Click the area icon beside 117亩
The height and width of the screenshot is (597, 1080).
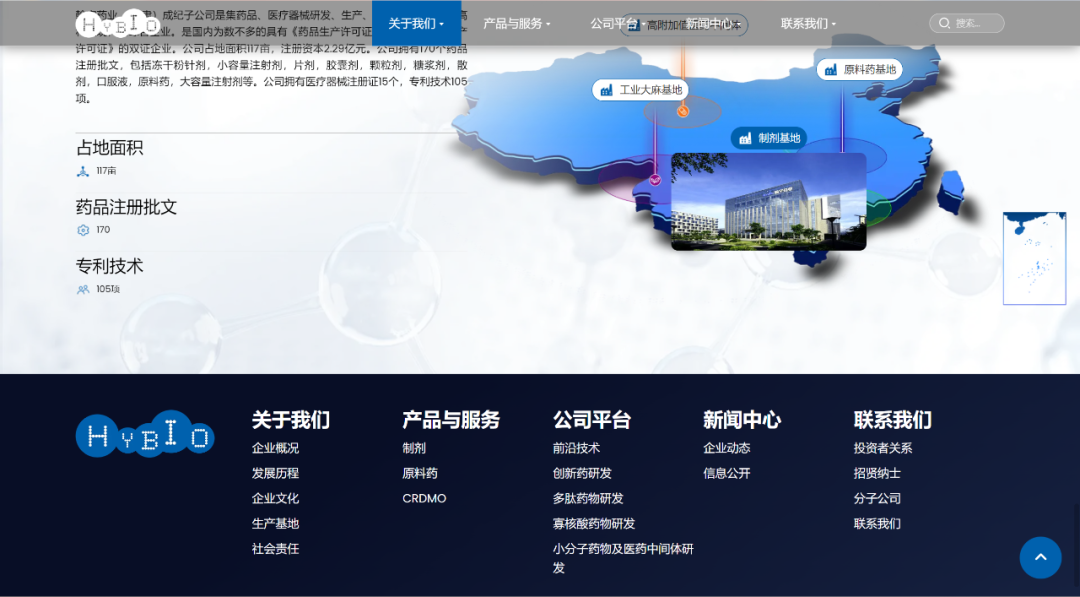tap(83, 171)
